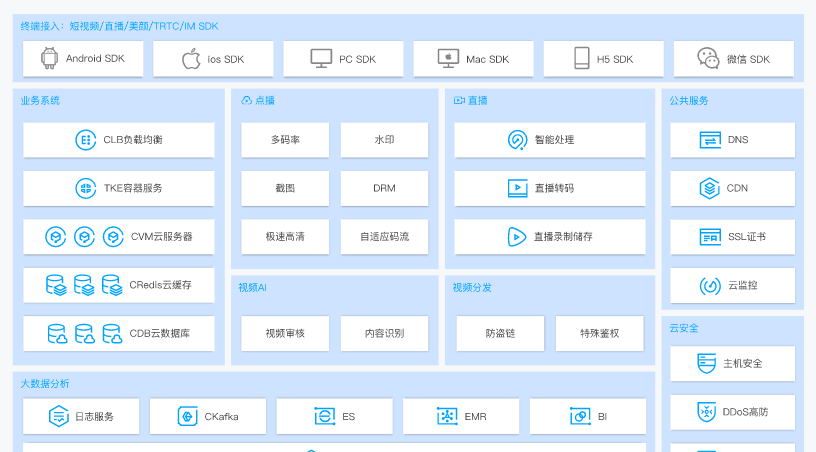Choose the 防盗链 box

(500, 333)
